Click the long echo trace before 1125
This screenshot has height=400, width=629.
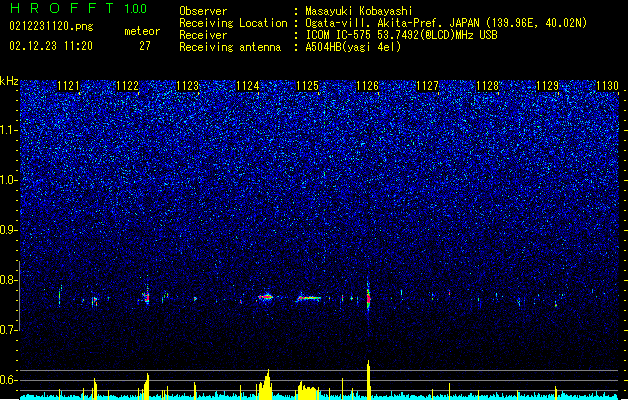click(308, 298)
